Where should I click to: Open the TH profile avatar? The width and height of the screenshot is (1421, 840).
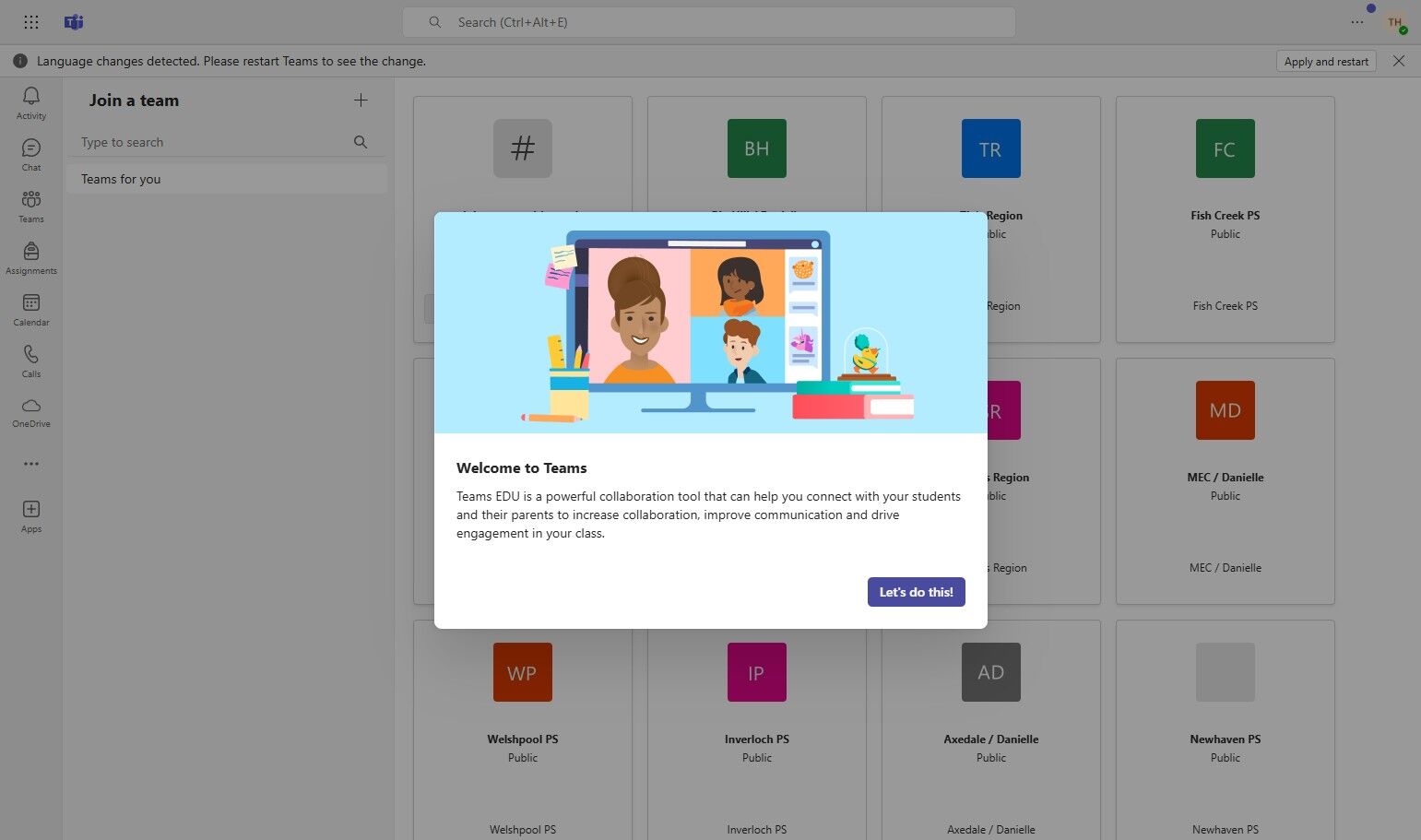pos(1395,22)
